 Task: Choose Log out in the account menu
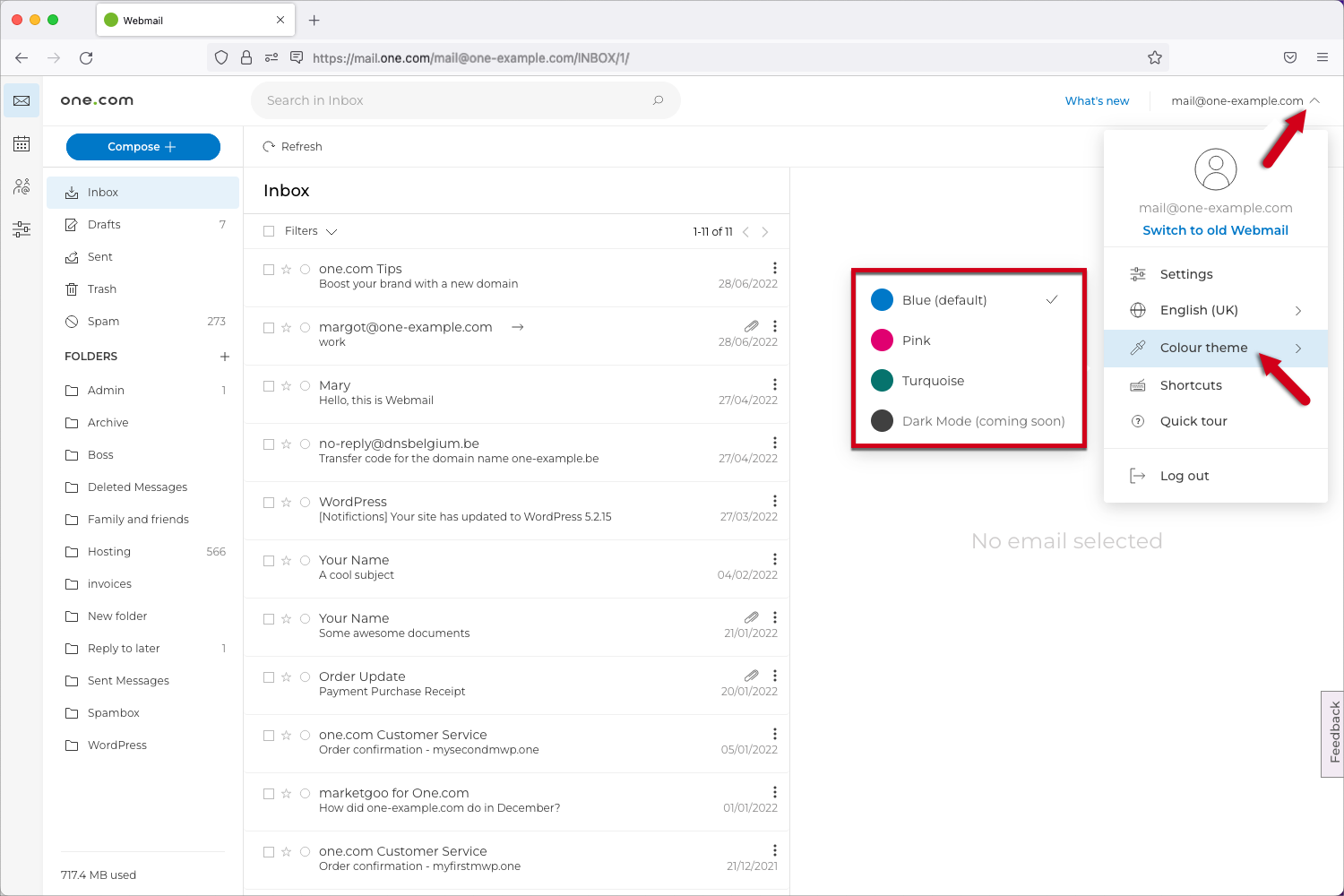point(1184,476)
